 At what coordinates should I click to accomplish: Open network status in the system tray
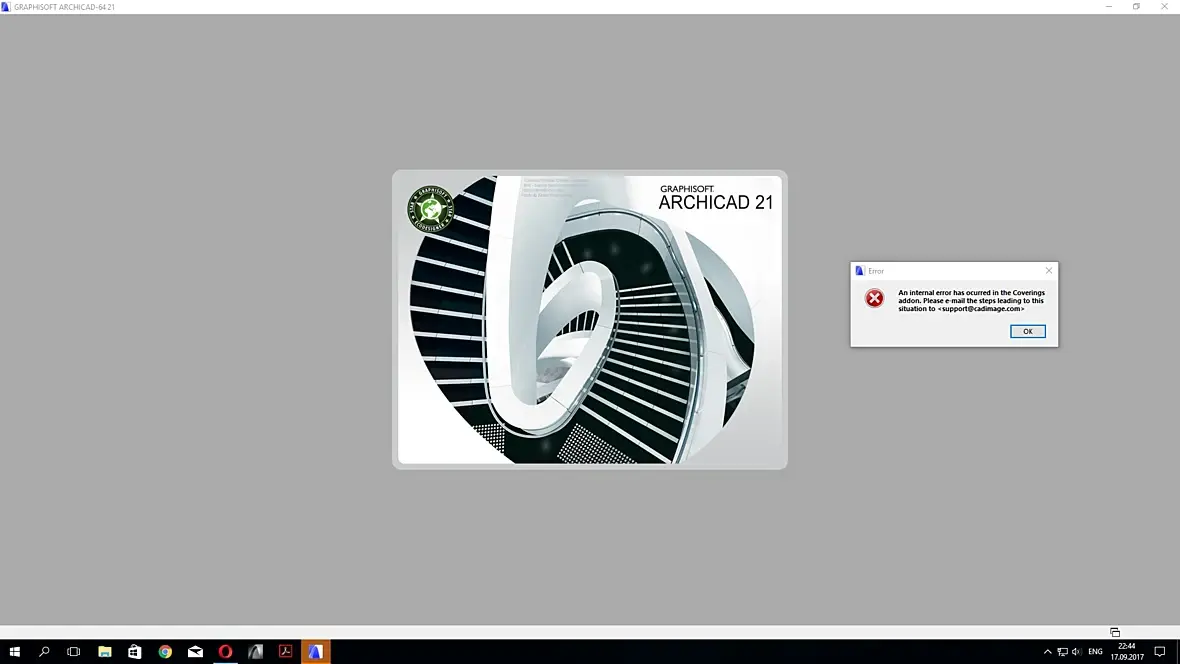(x=1062, y=652)
